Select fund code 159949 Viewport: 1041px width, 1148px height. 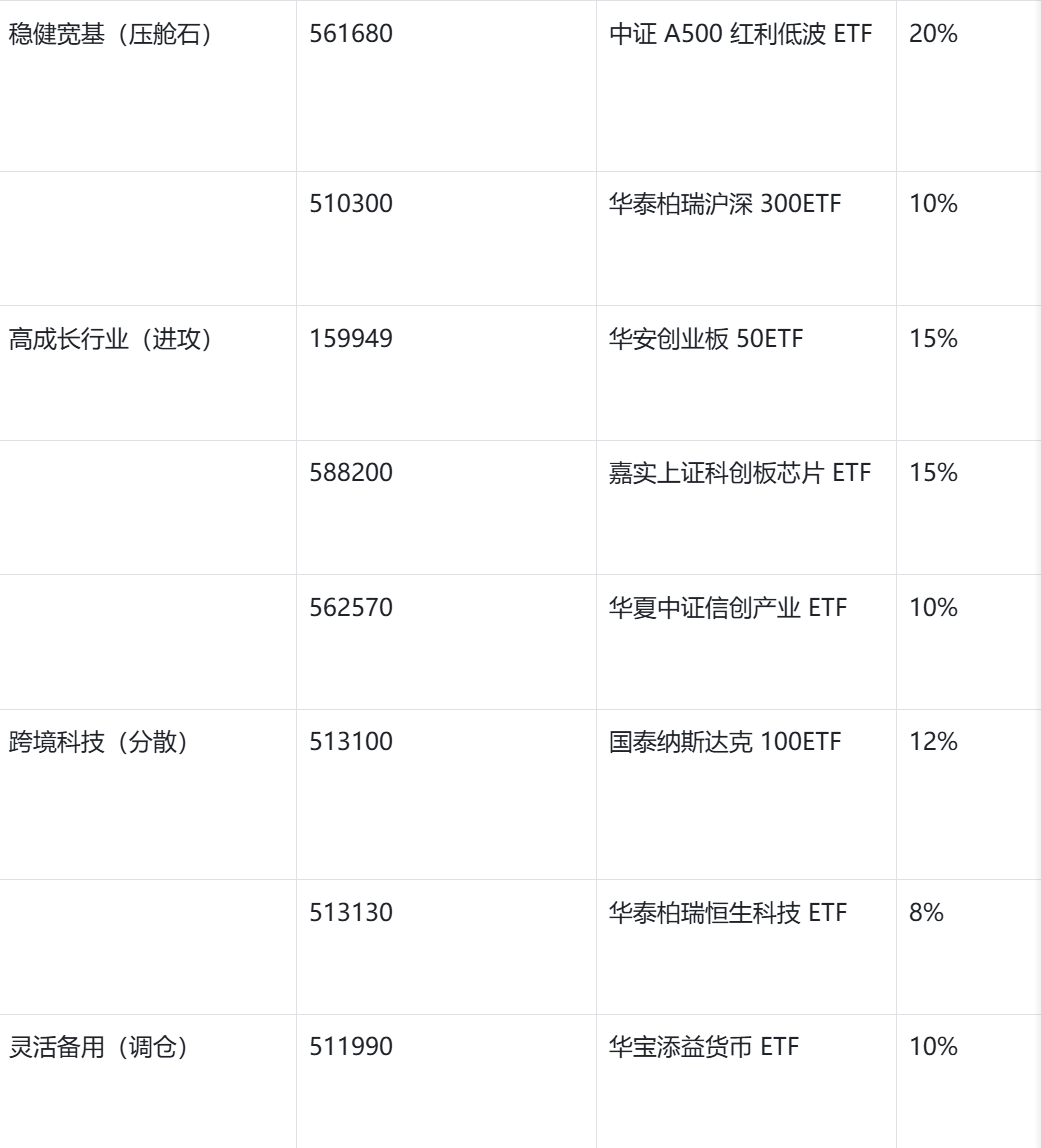pos(351,339)
